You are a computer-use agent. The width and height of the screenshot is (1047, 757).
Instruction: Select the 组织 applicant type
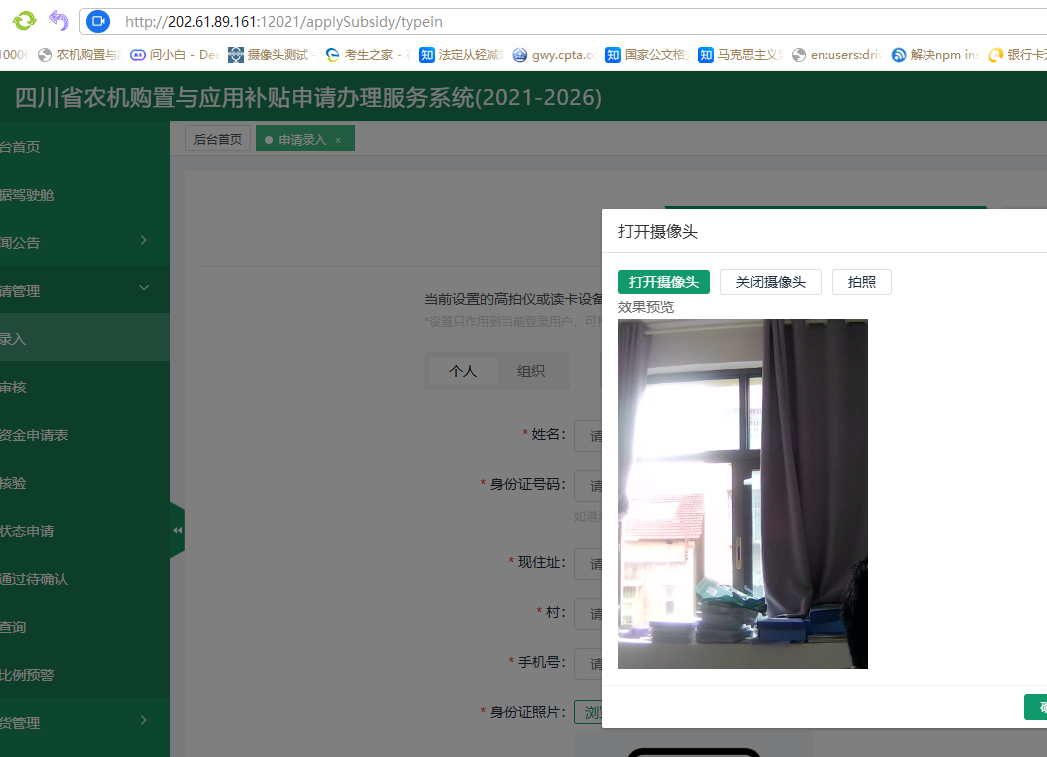(531, 371)
